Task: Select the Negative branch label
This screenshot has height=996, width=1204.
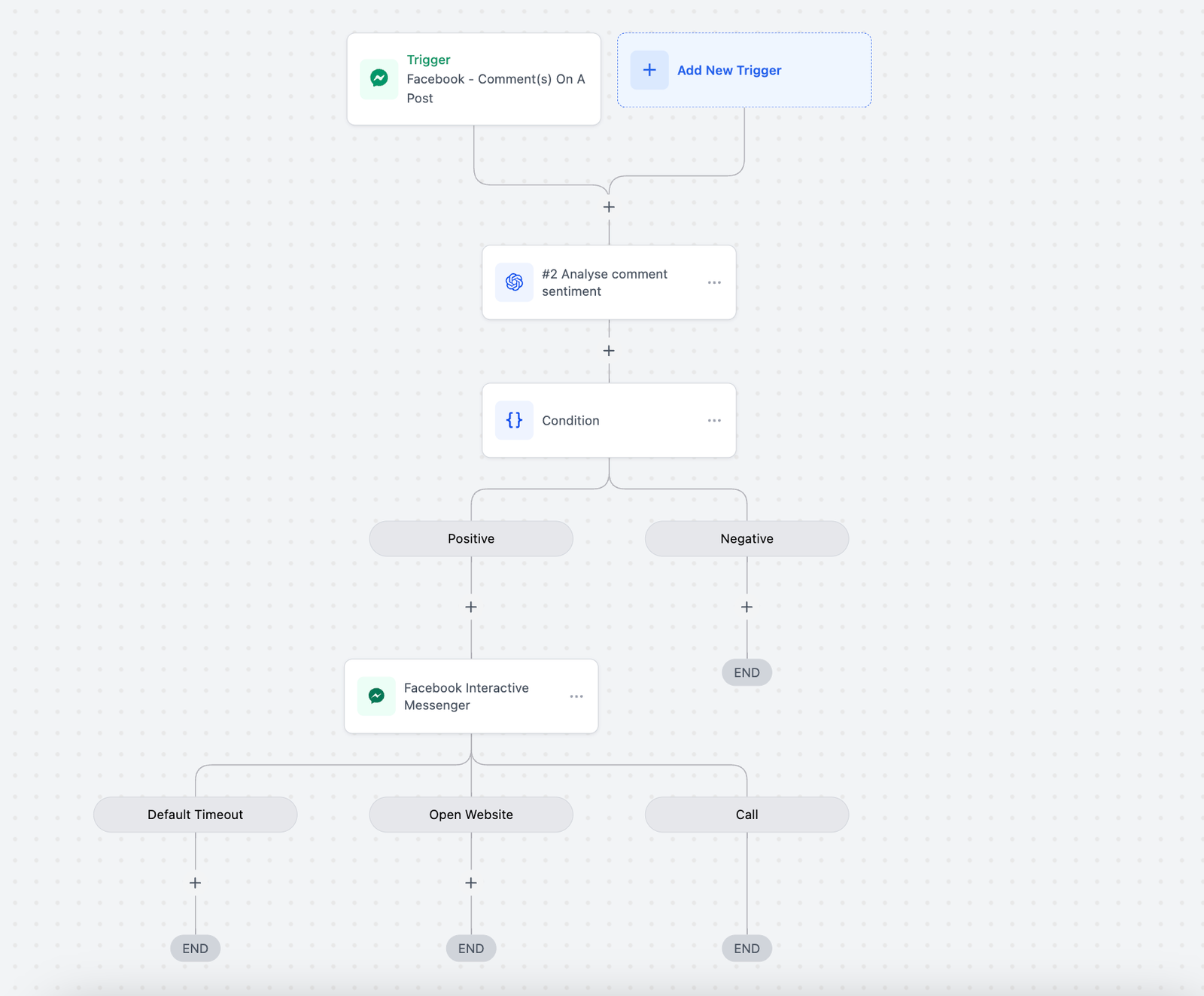Action: [x=746, y=538]
